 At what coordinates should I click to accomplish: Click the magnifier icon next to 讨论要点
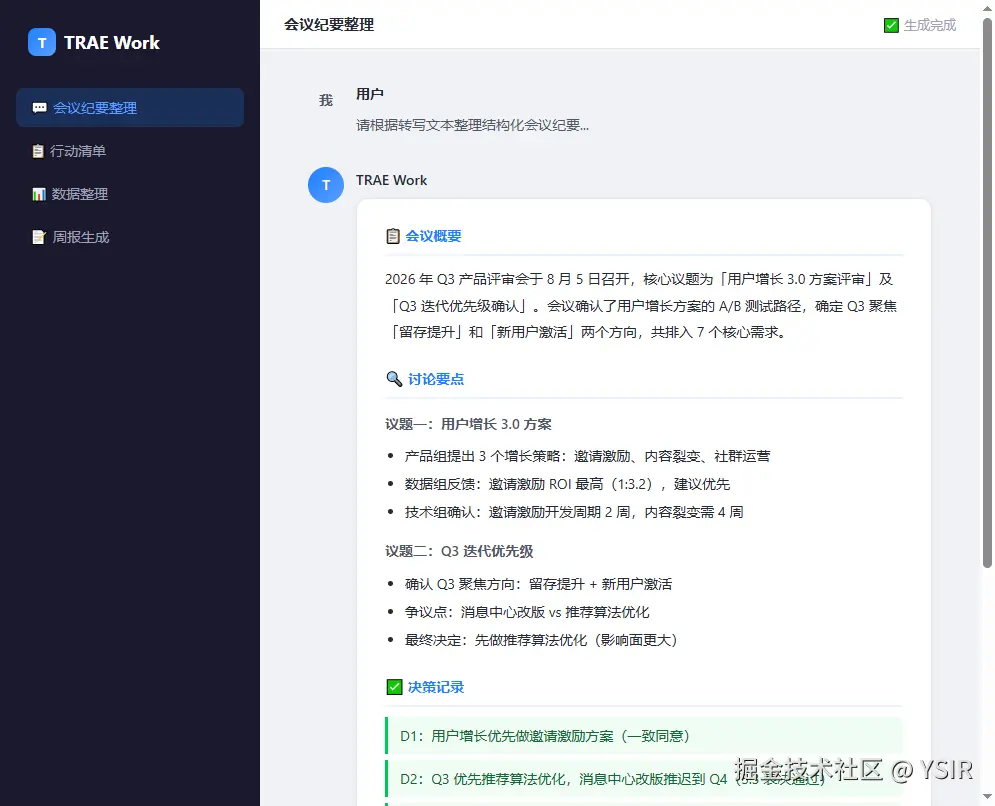394,379
